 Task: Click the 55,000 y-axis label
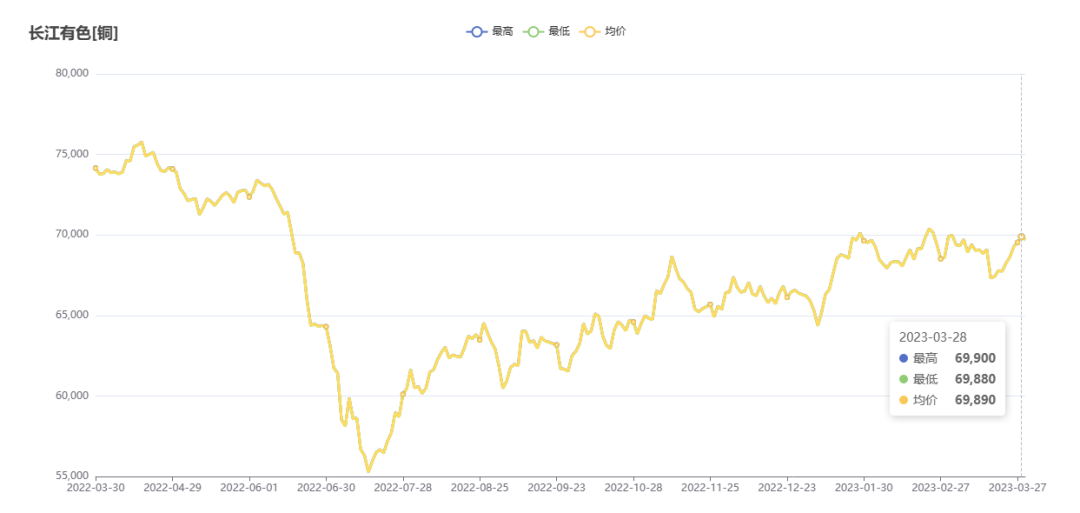point(71,476)
